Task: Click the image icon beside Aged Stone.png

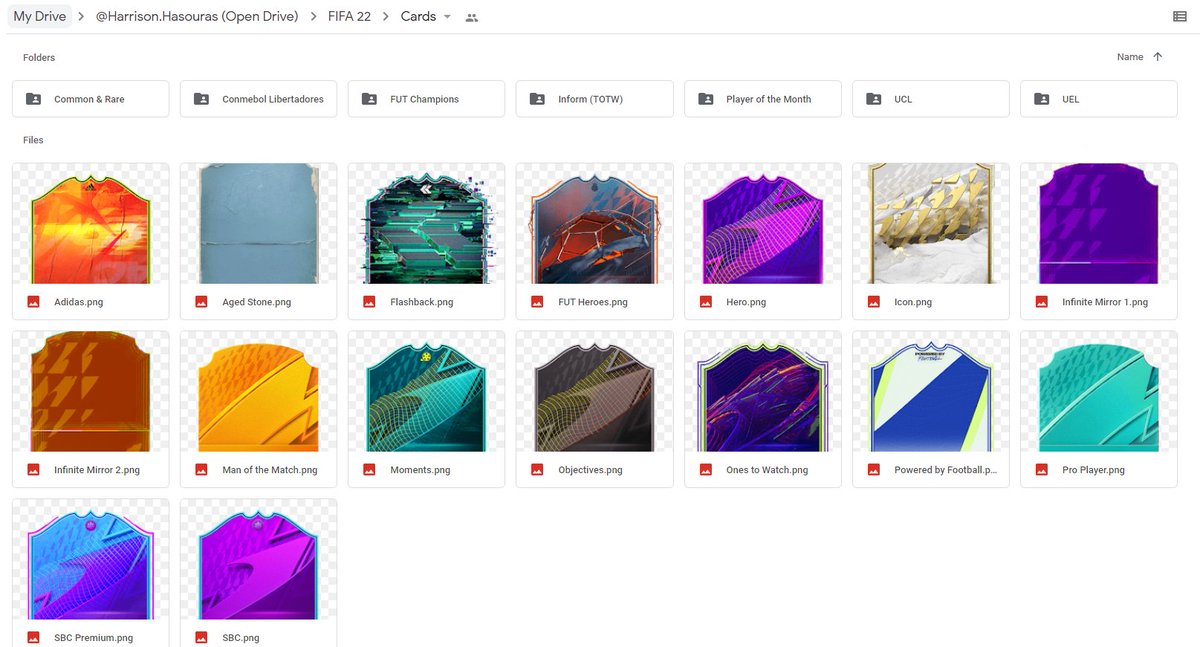Action: [201, 301]
